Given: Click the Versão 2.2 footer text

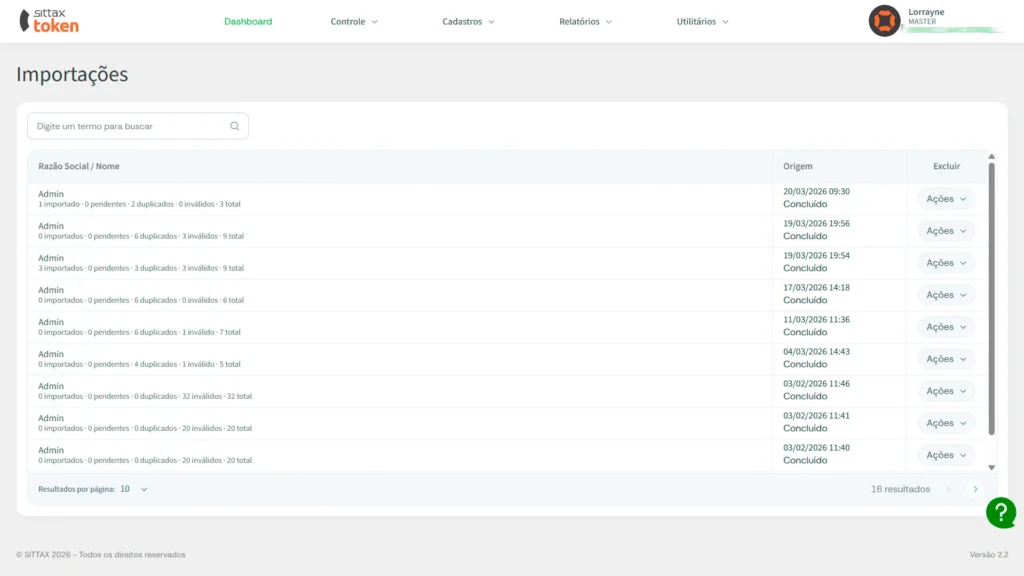Looking at the screenshot, I should pos(989,554).
